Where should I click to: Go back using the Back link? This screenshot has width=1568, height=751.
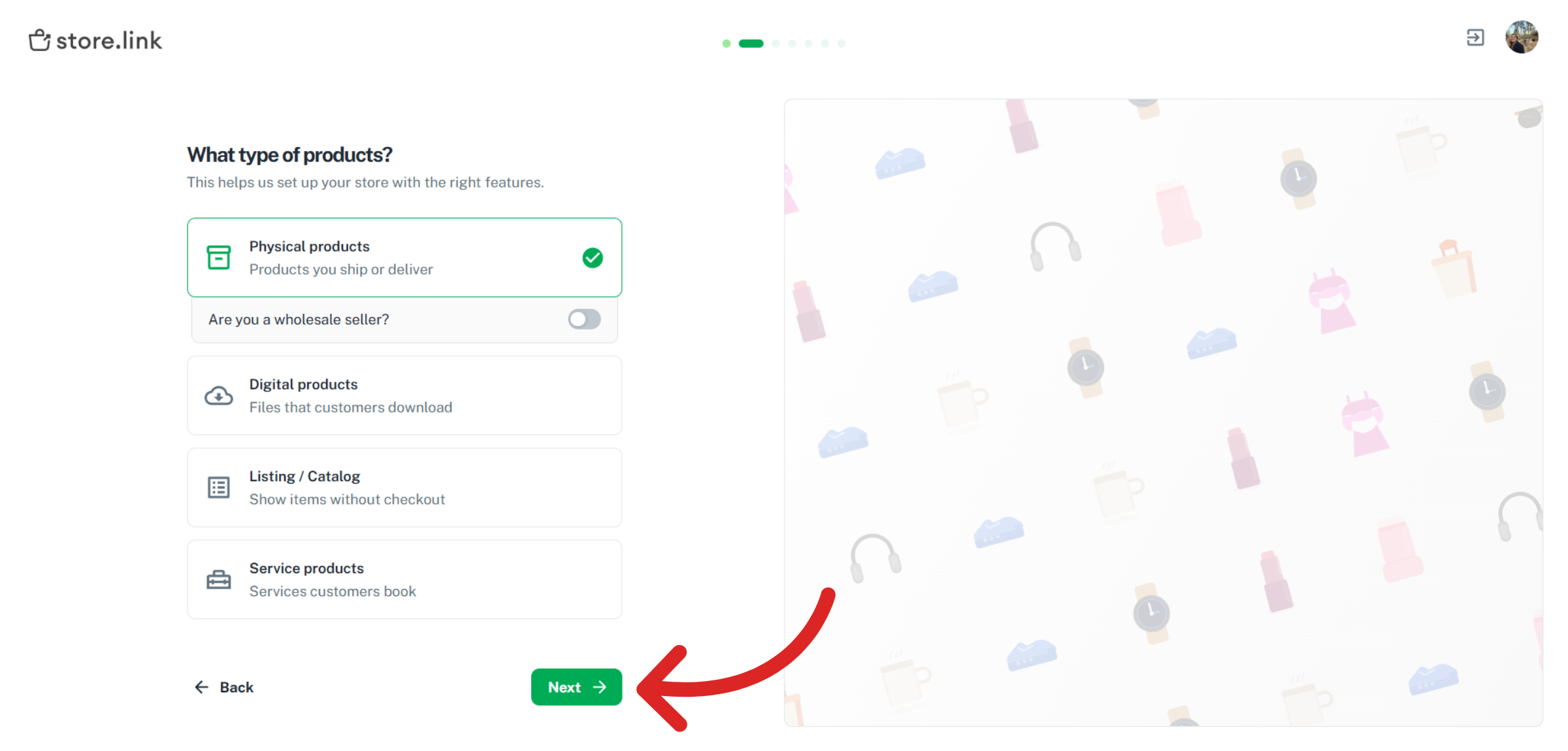click(224, 687)
